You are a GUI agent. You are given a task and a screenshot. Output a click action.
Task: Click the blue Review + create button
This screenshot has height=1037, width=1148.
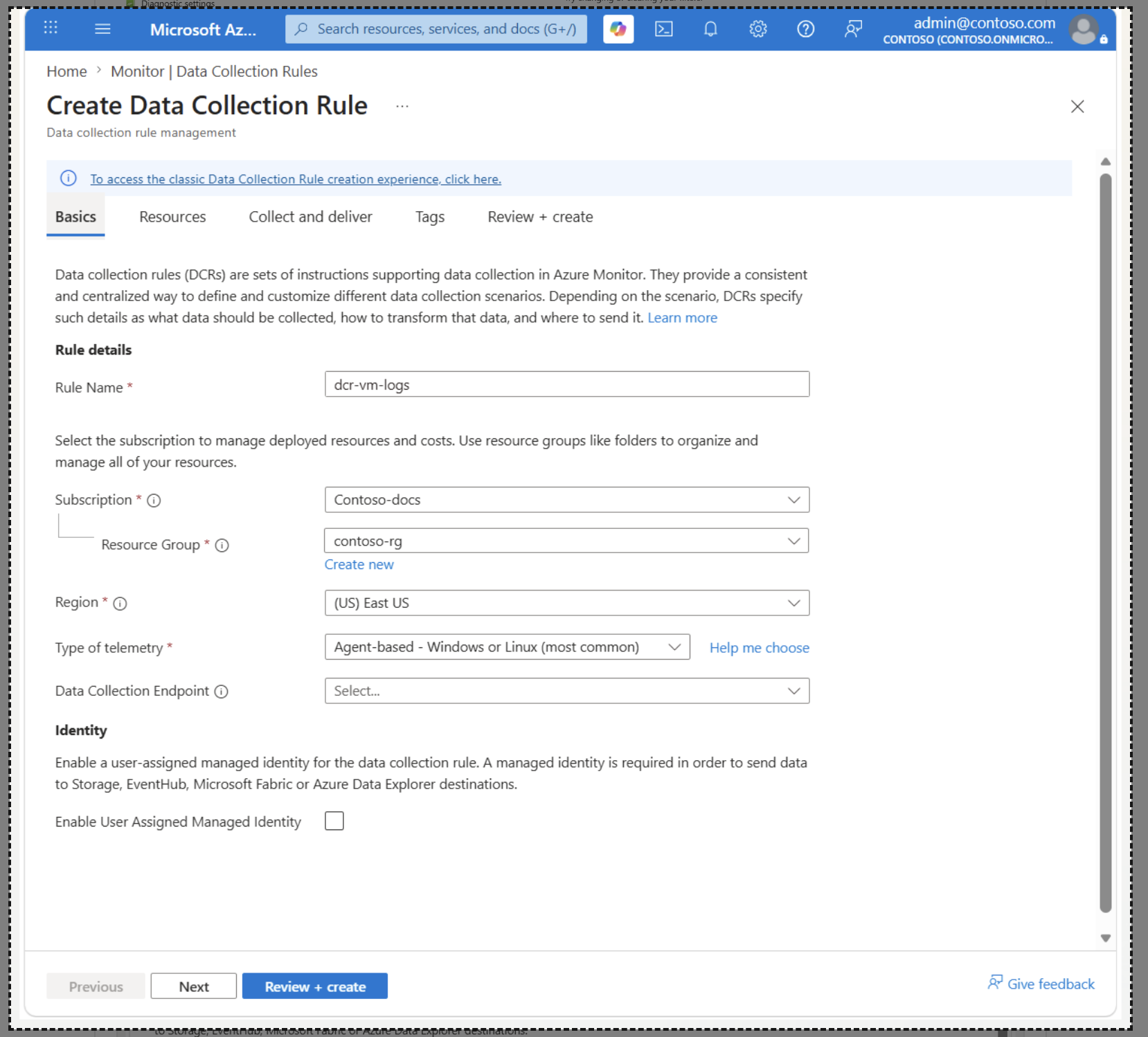pyautogui.click(x=315, y=986)
